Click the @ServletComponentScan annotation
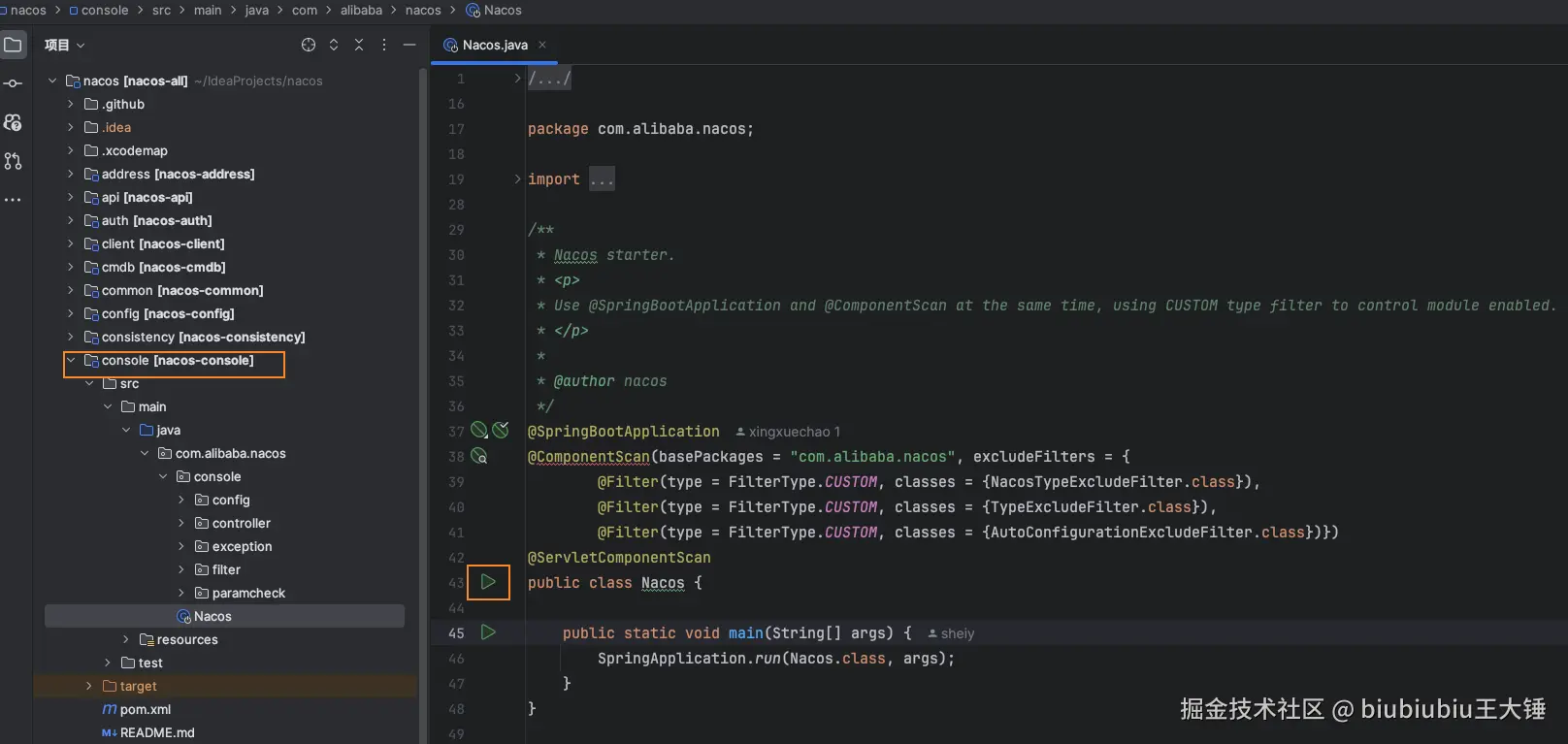This screenshot has height=744, width=1568. point(619,558)
